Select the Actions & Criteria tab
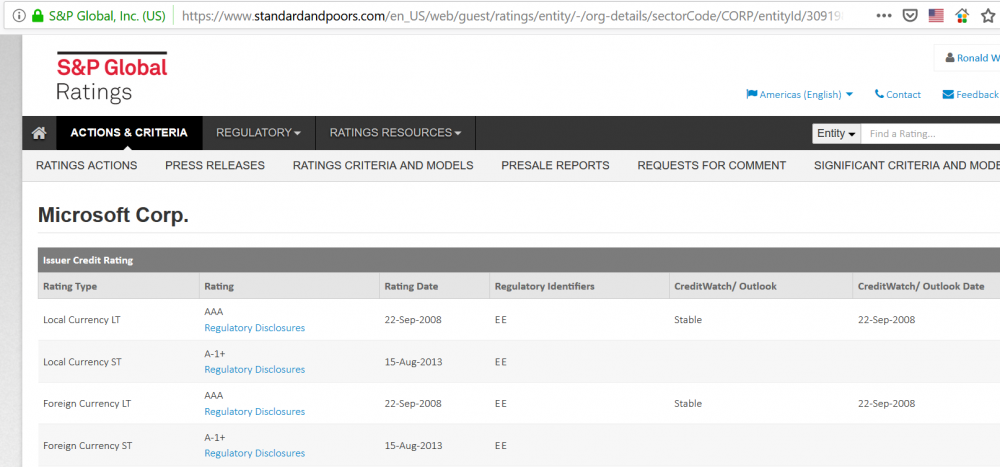Image resolution: width=1000 pixels, height=467 pixels. coord(129,133)
